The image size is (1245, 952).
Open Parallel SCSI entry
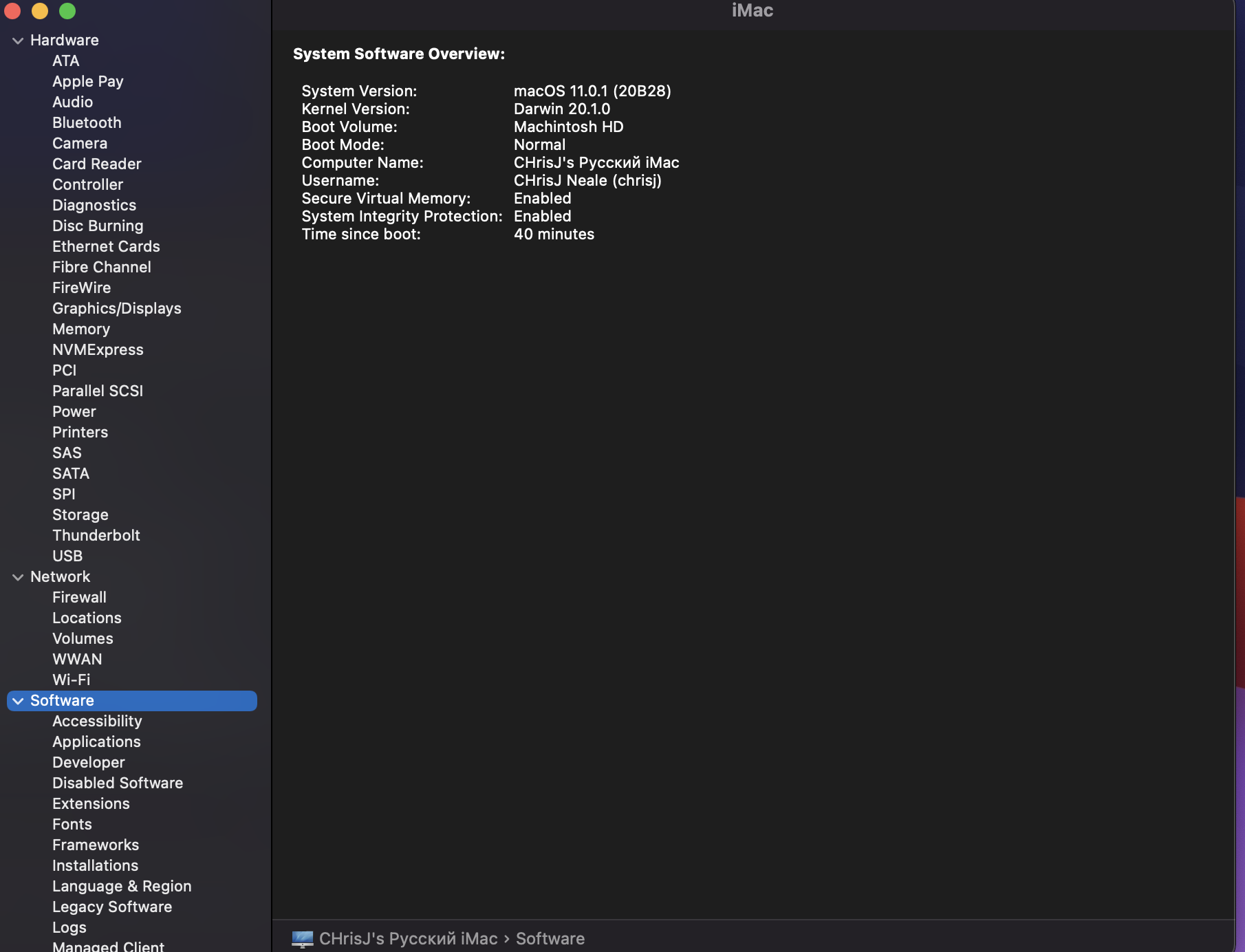[x=98, y=391]
